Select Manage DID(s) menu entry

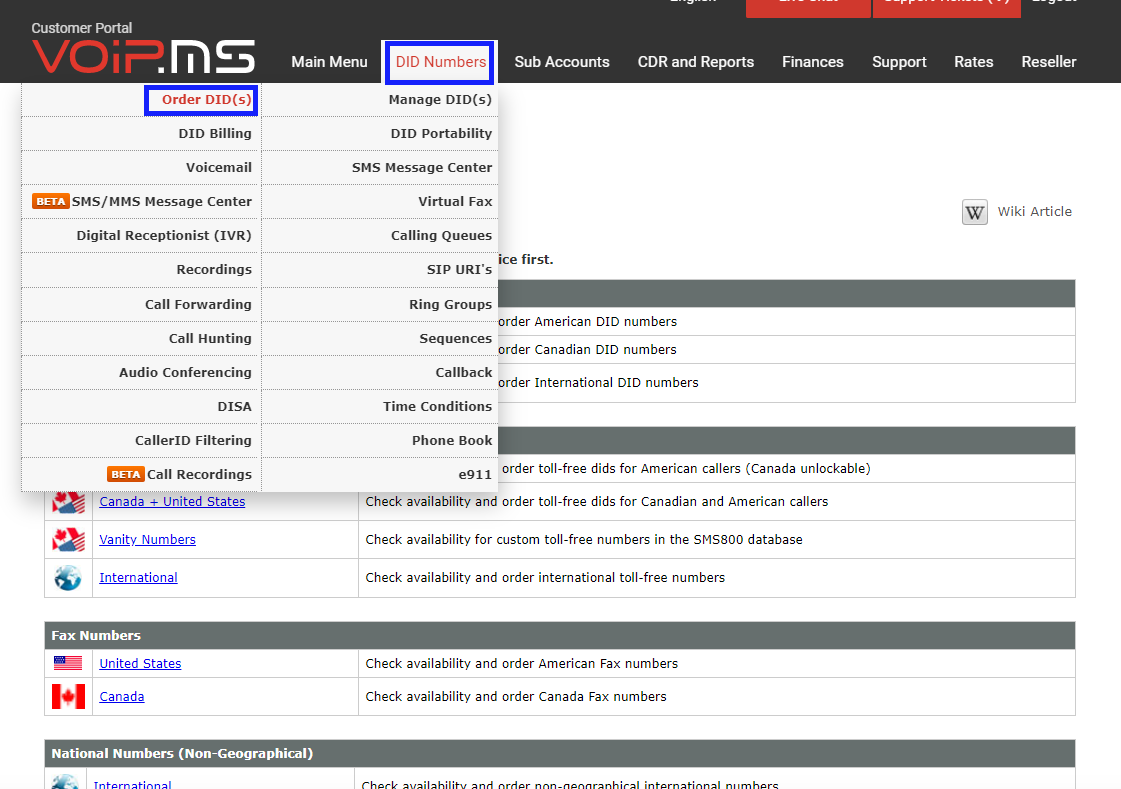[440, 100]
